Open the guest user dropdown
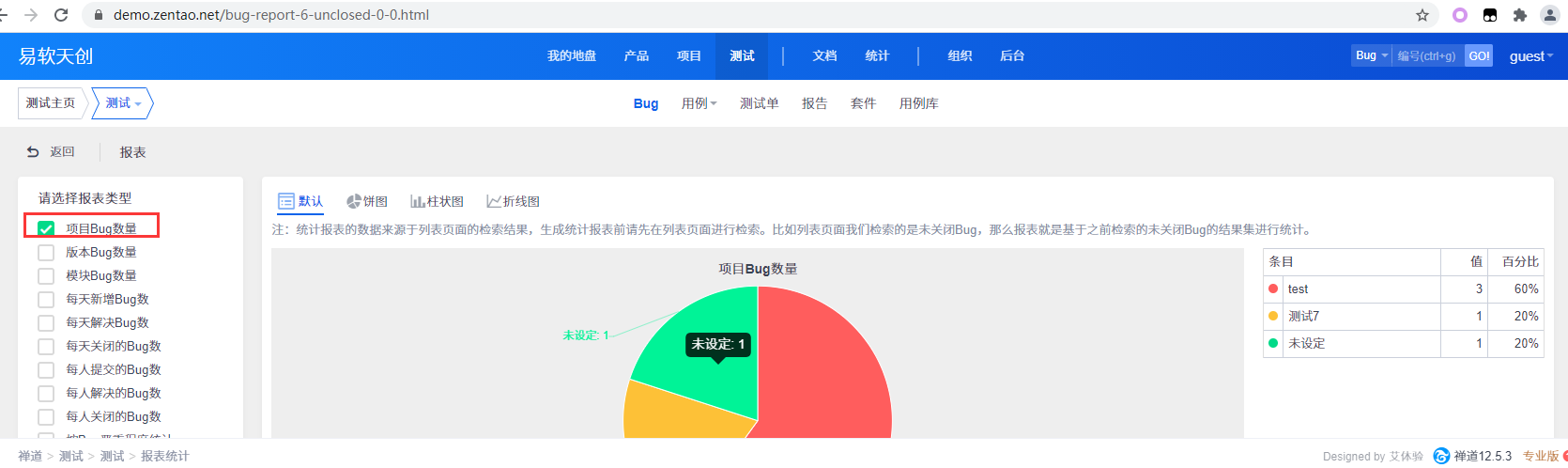This screenshot has height=468, width=1568. coord(1530,56)
